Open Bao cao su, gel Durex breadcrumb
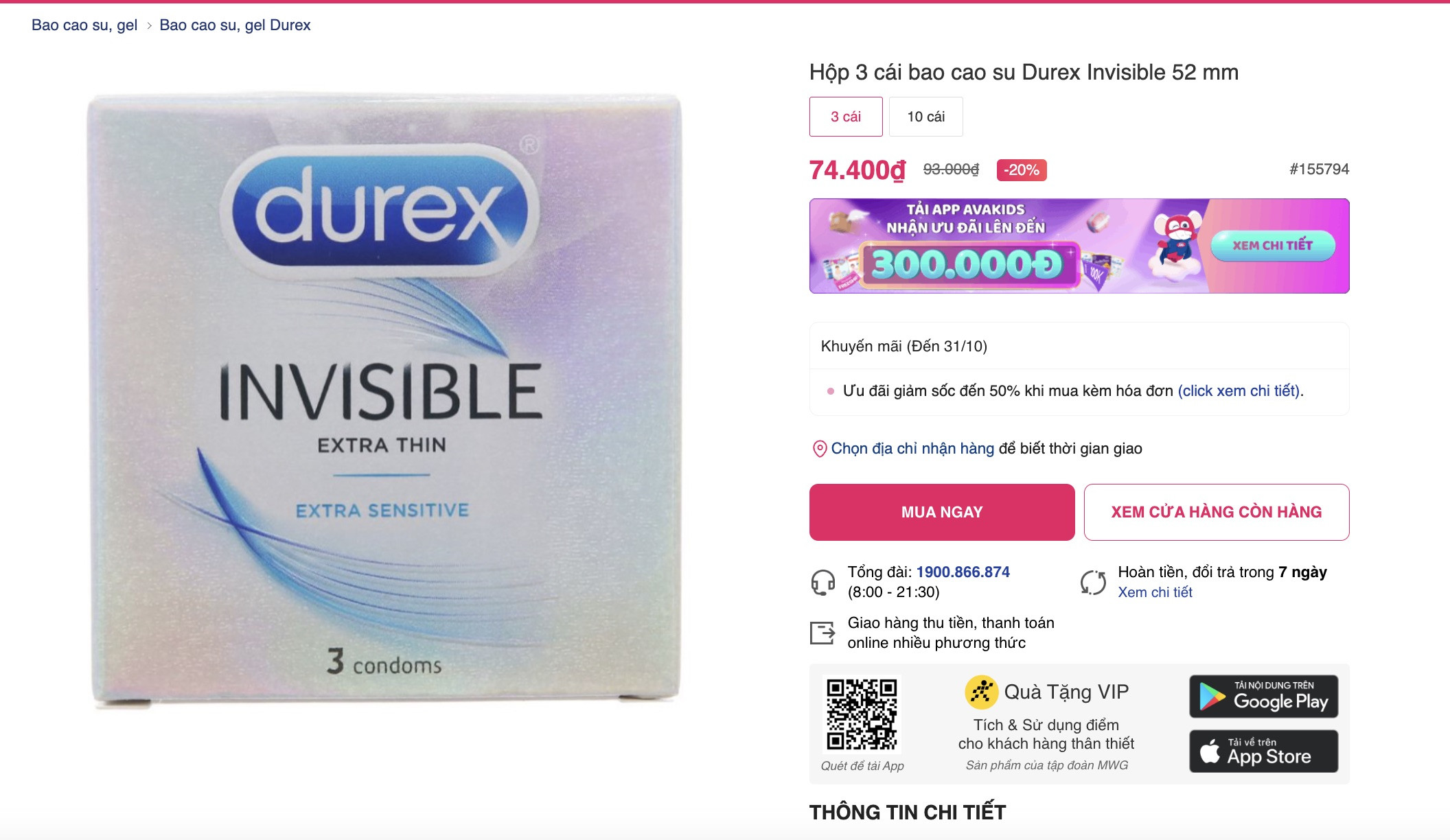Image resolution: width=1450 pixels, height=840 pixels. tap(235, 25)
